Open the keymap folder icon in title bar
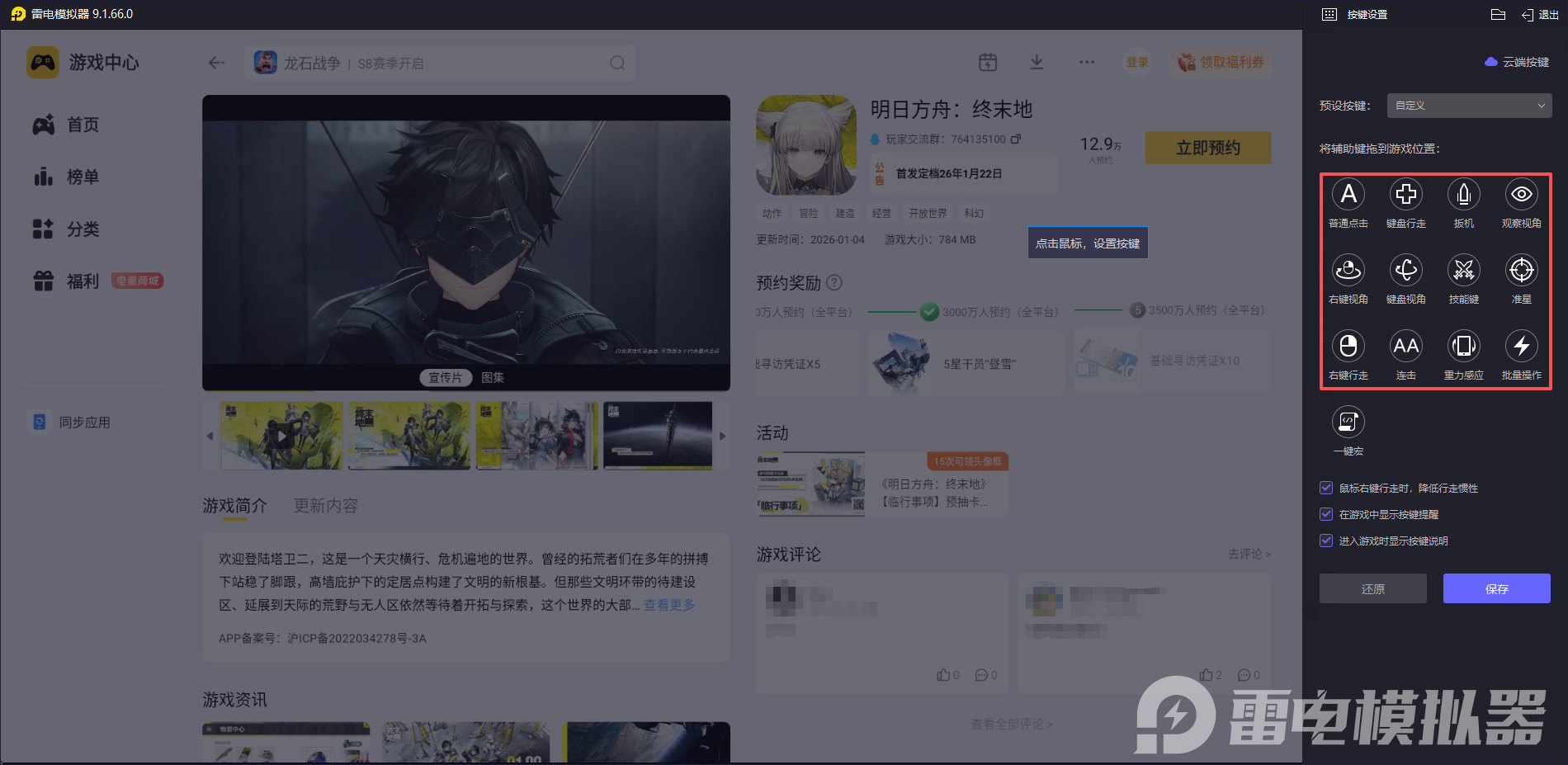Image resolution: width=1568 pixels, height=765 pixels. [1499, 15]
